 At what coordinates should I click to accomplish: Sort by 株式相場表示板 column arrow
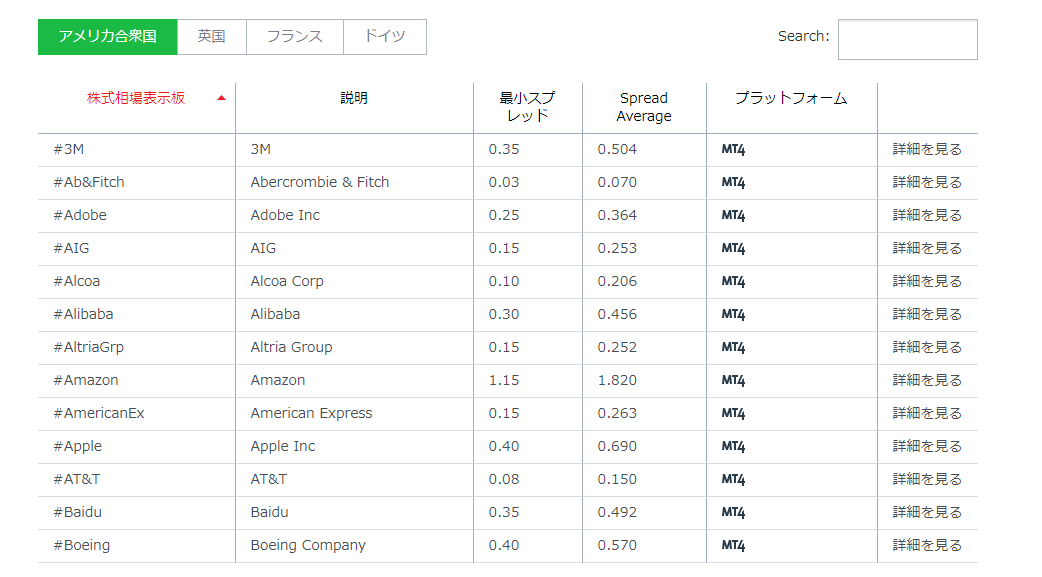(x=221, y=98)
